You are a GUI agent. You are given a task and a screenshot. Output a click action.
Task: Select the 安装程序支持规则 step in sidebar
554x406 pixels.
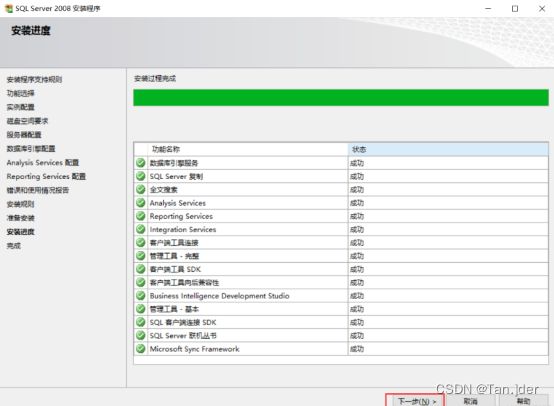(34, 80)
